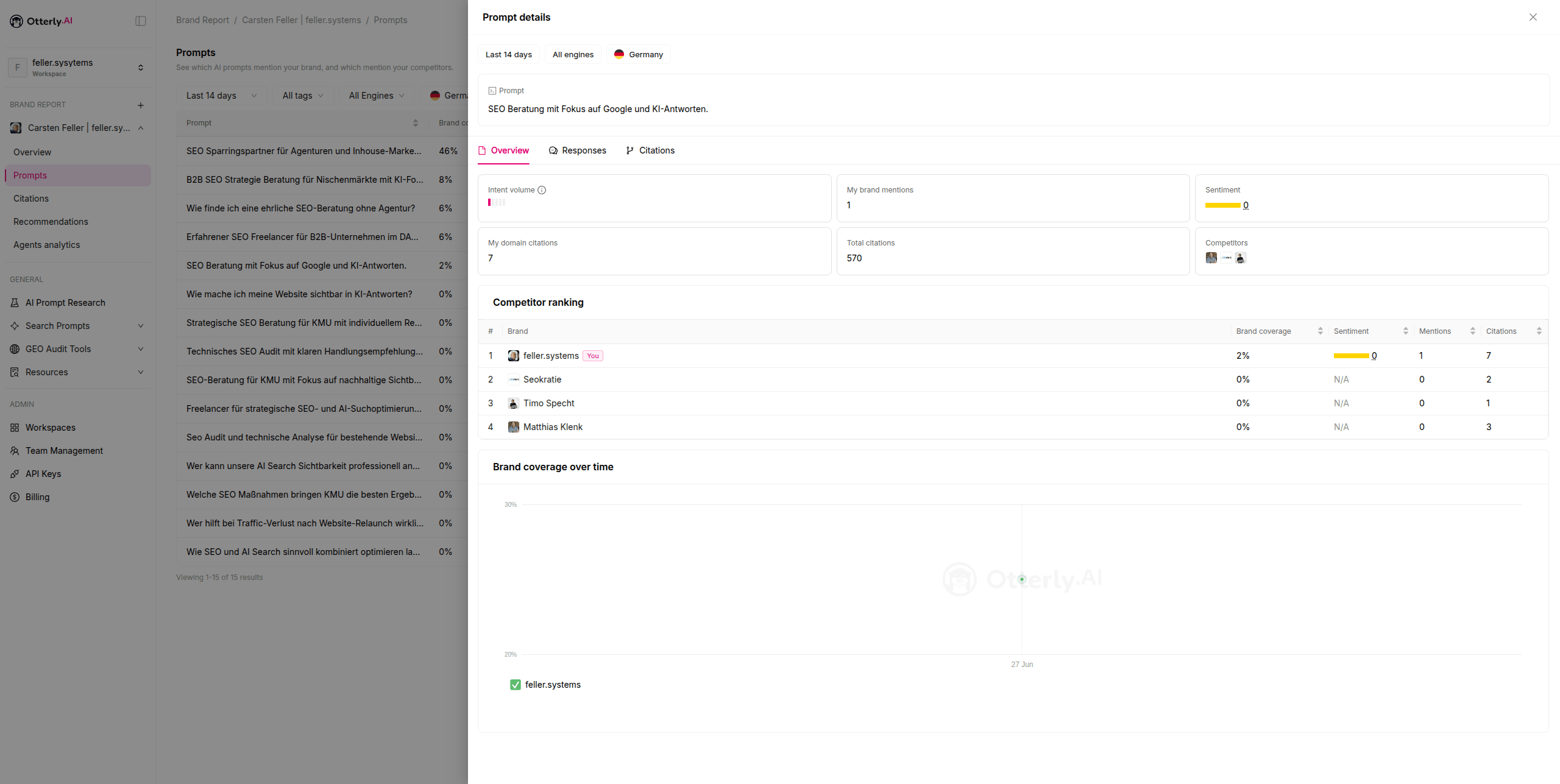Open the Prompts page in sidebar
The image size is (1560, 784).
click(78, 175)
